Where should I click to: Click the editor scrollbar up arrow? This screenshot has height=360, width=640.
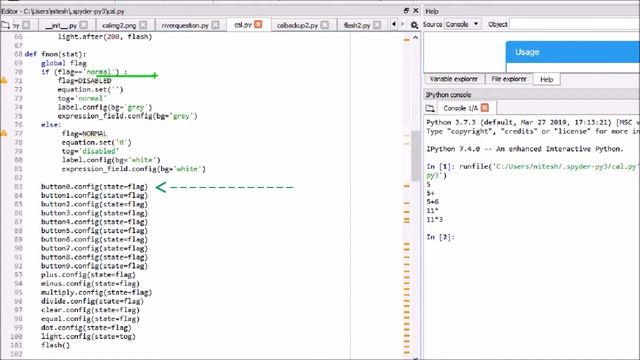pos(416,38)
